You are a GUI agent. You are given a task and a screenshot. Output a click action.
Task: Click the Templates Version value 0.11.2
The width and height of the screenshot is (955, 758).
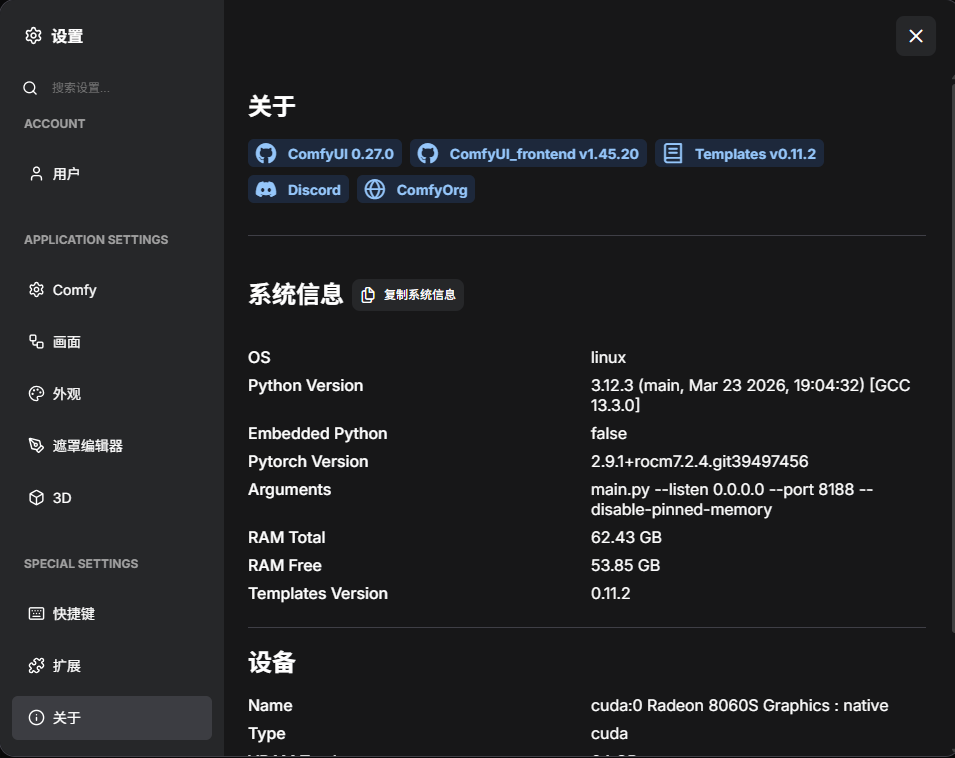coord(610,594)
